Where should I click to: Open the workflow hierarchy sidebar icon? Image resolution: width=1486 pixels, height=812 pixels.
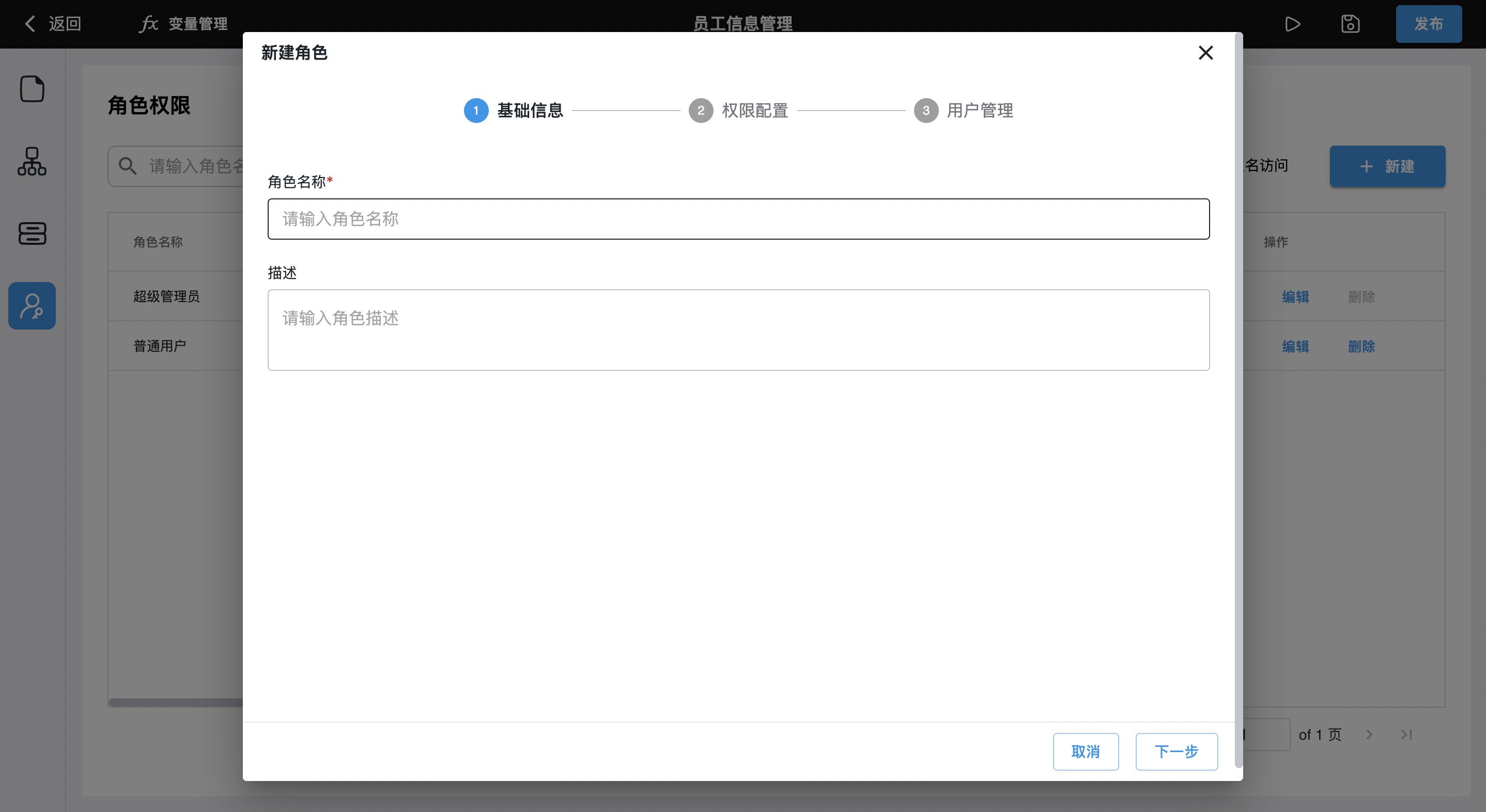(x=33, y=161)
